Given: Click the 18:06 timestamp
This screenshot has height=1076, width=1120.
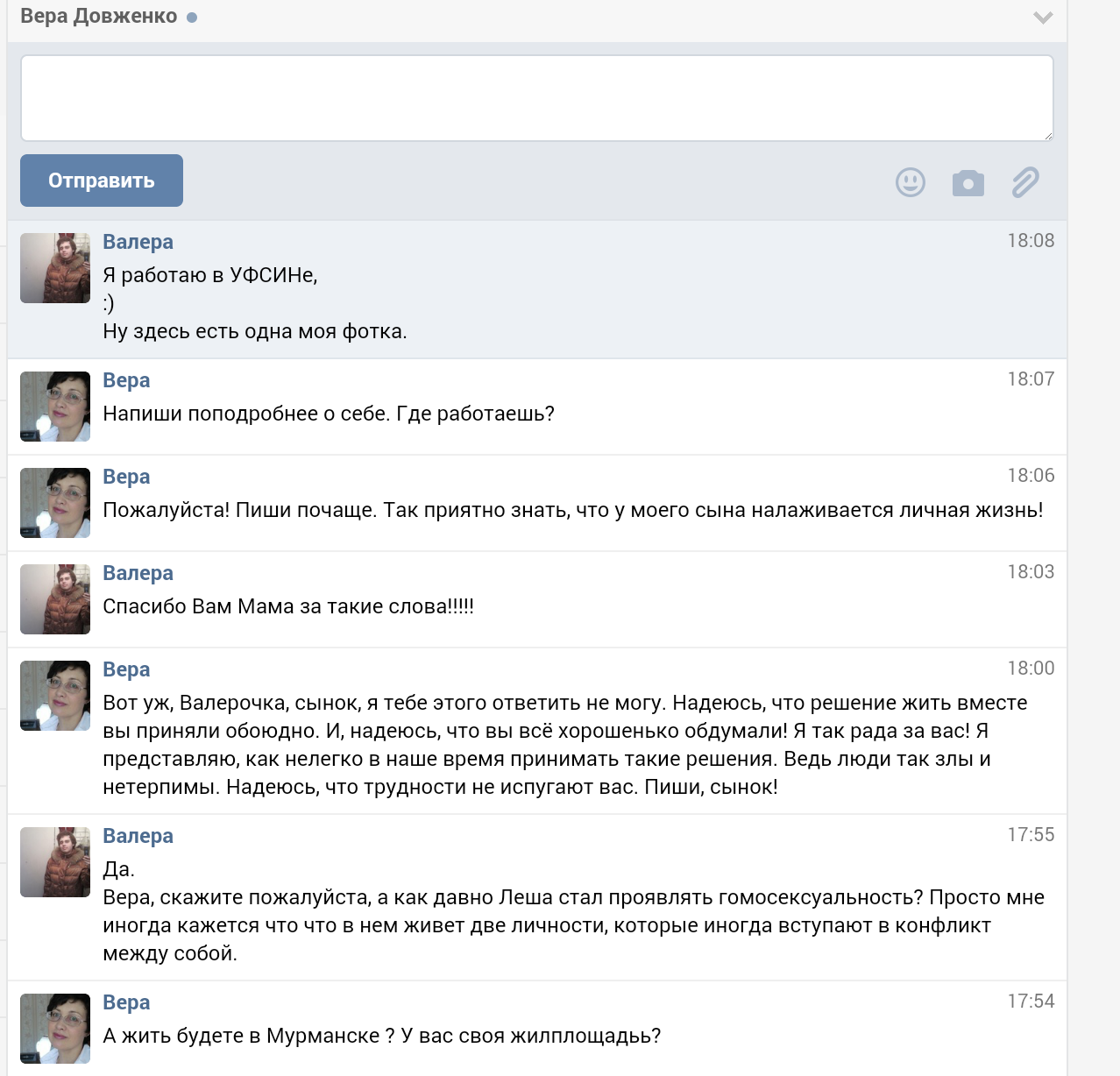Looking at the screenshot, I should pyautogui.click(x=1031, y=475).
